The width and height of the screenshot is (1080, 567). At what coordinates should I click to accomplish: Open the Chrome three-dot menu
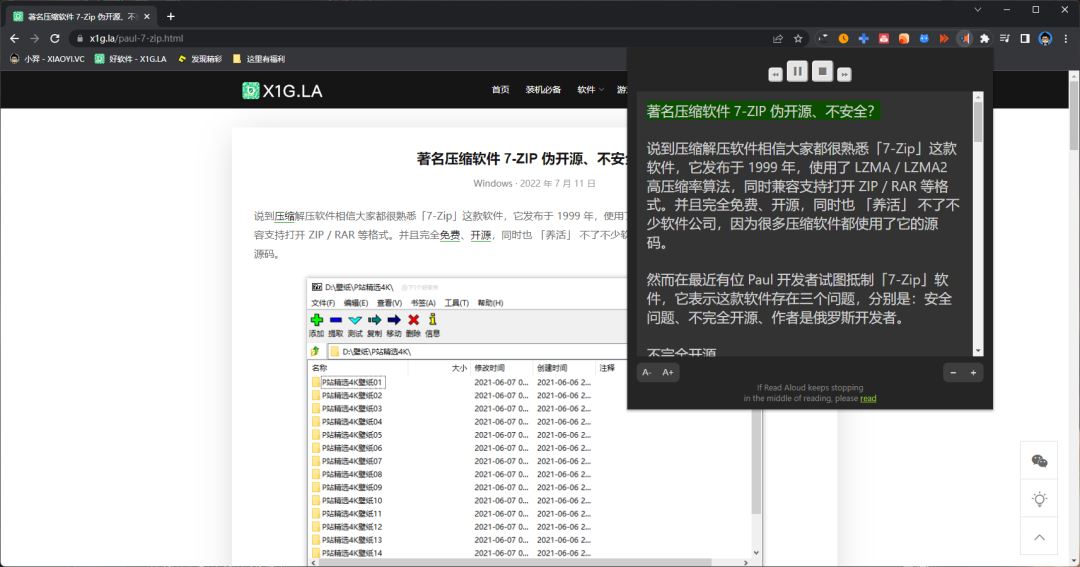click(1066, 39)
